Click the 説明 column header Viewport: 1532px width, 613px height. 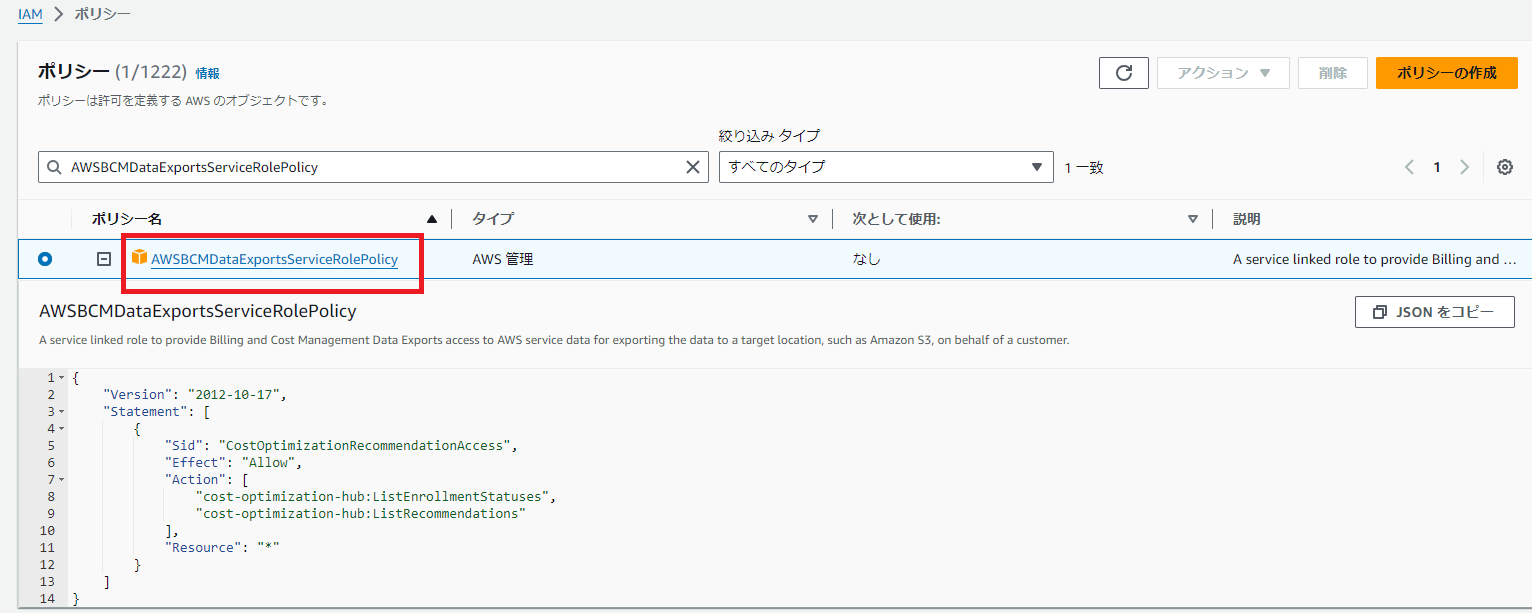pyautogui.click(x=1247, y=219)
